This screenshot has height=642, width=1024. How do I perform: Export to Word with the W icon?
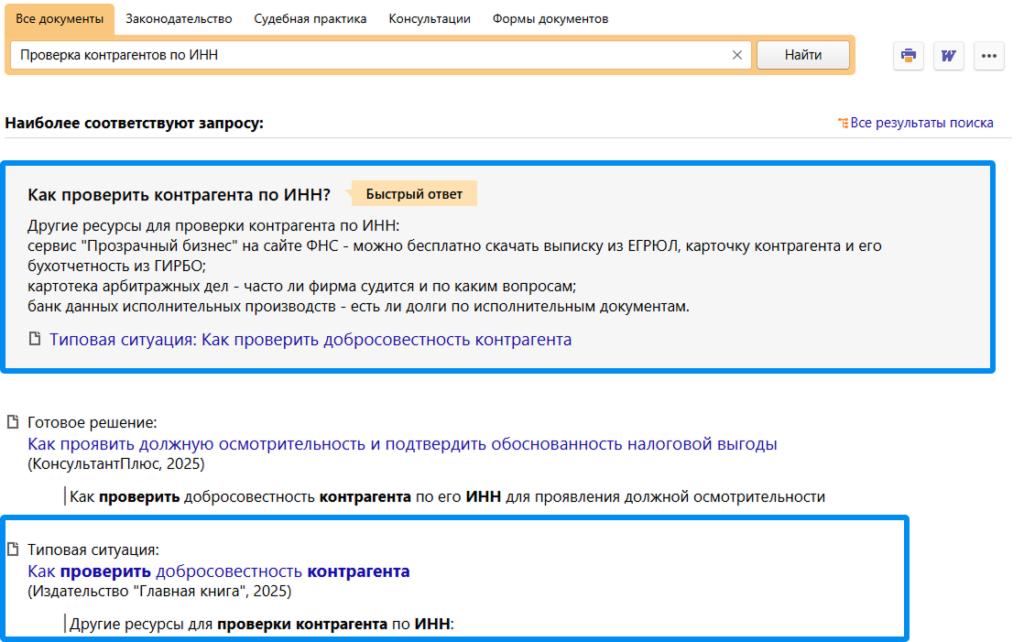(x=948, y=56)
